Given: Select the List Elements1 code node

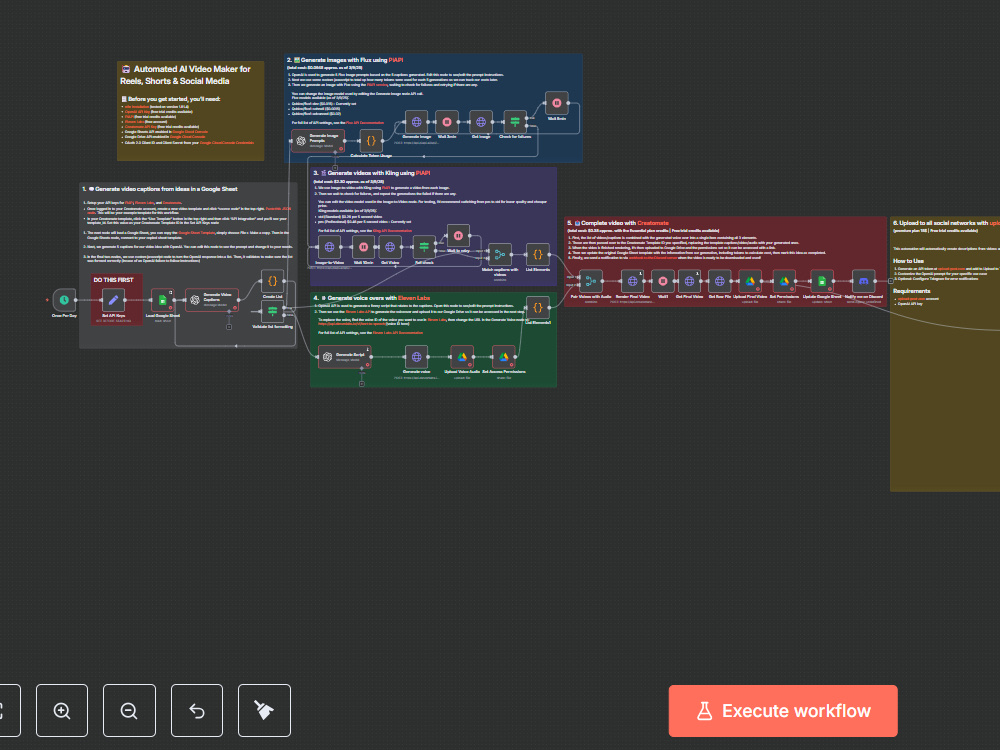Looking at the screenshot, I should 538,307.
